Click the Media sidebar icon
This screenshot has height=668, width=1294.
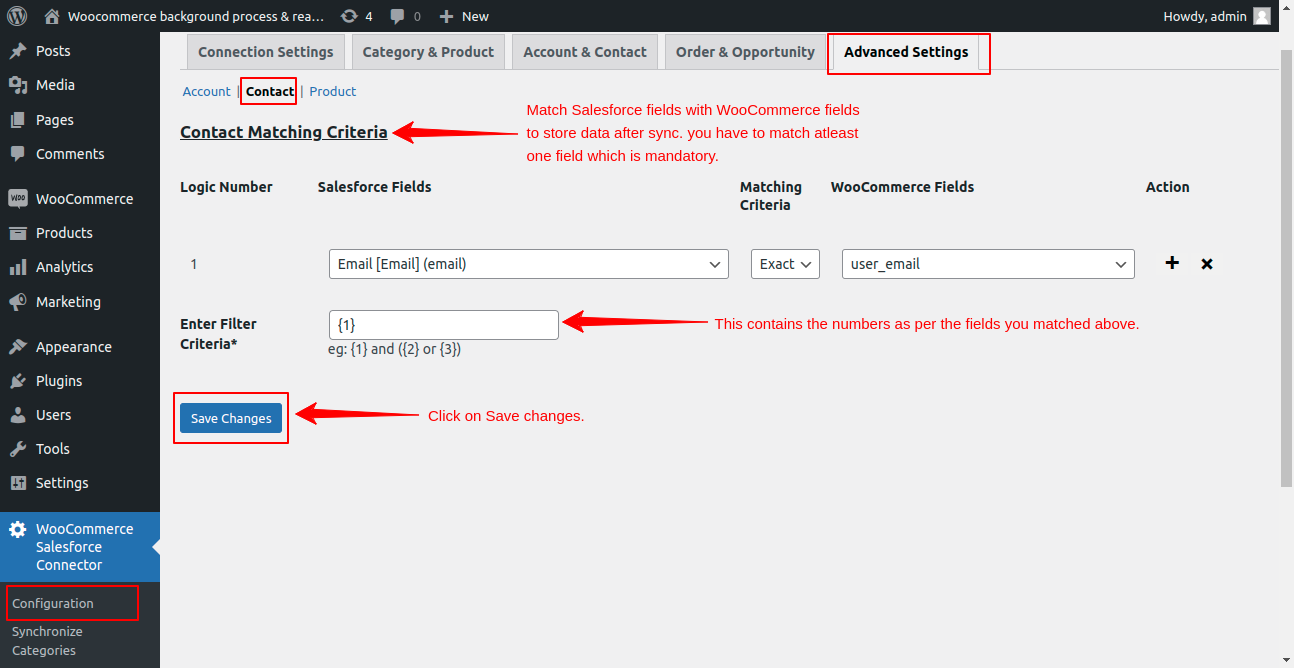[17, 85]
